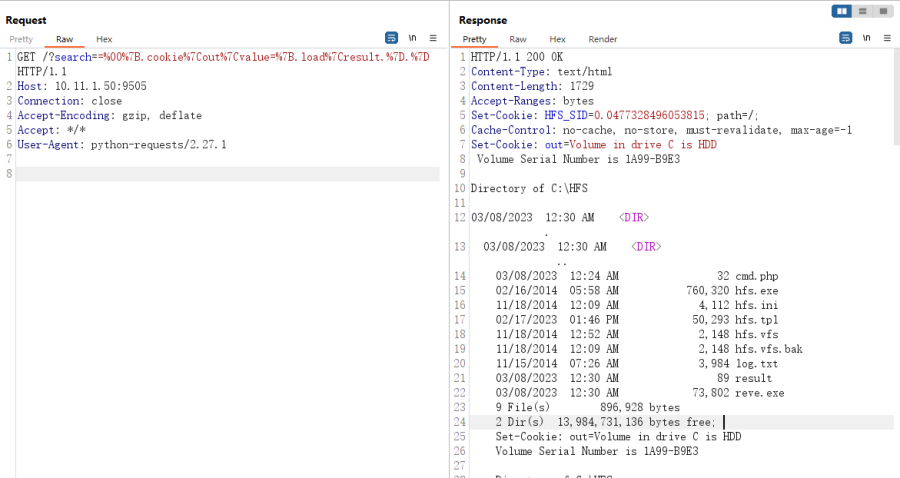
Task: Toggle \n non-printable chars in Response panel
Action: coord(866,38)
